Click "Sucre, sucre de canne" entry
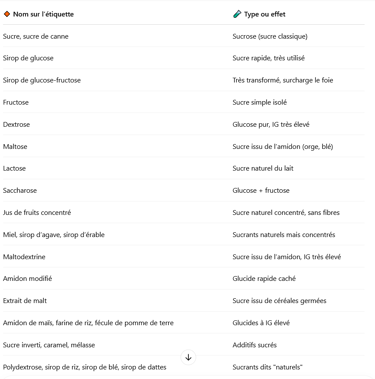Image resolution: width=375 pixels, height=379 pixels. (36, 36)
